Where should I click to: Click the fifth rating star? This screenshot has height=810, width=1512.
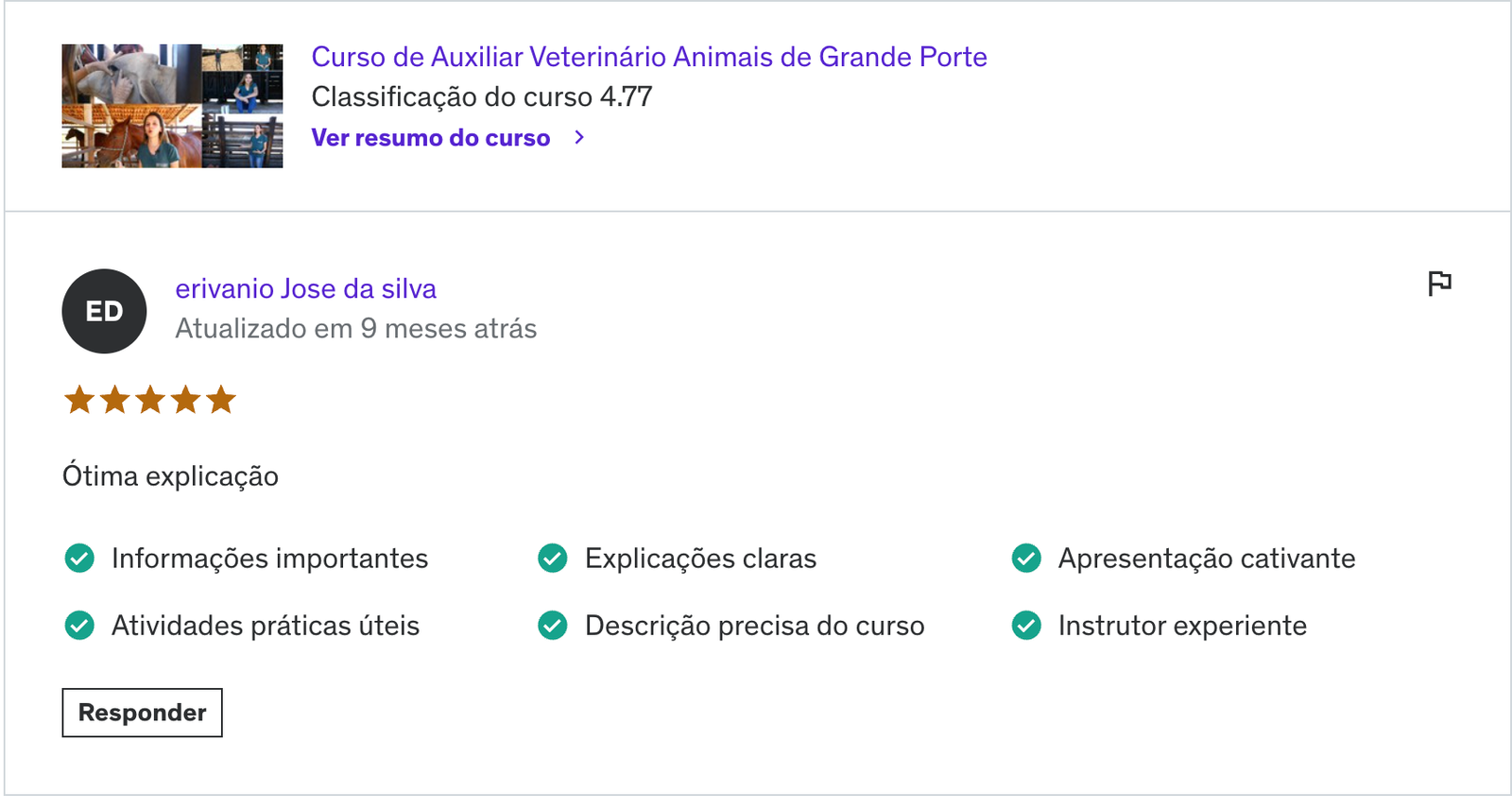coord(221,400)
